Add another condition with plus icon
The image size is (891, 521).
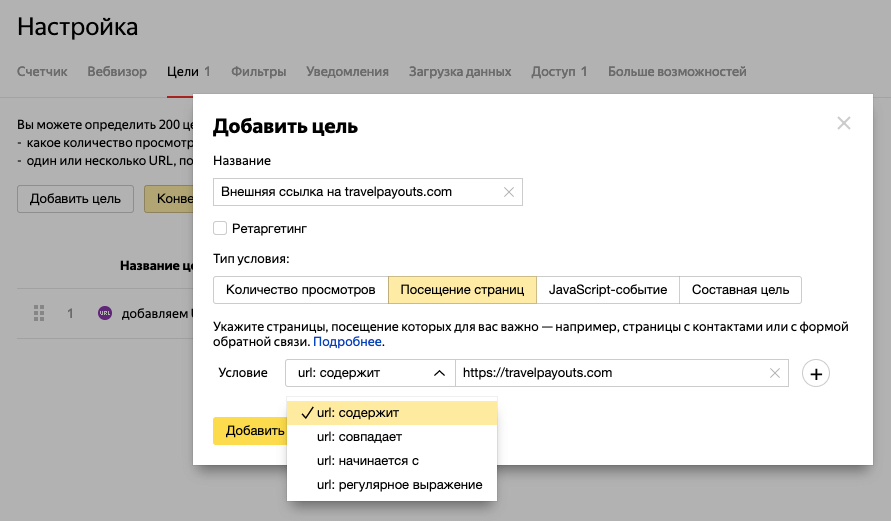pyautogui.click(x=816, y=374)
